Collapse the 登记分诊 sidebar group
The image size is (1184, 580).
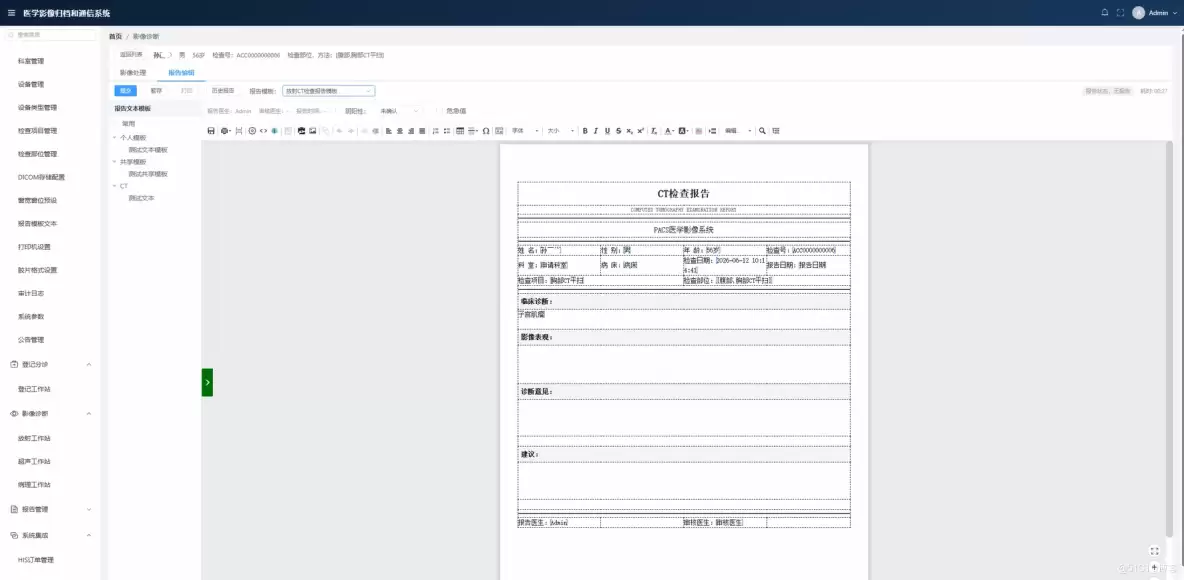tap(88, 364)
